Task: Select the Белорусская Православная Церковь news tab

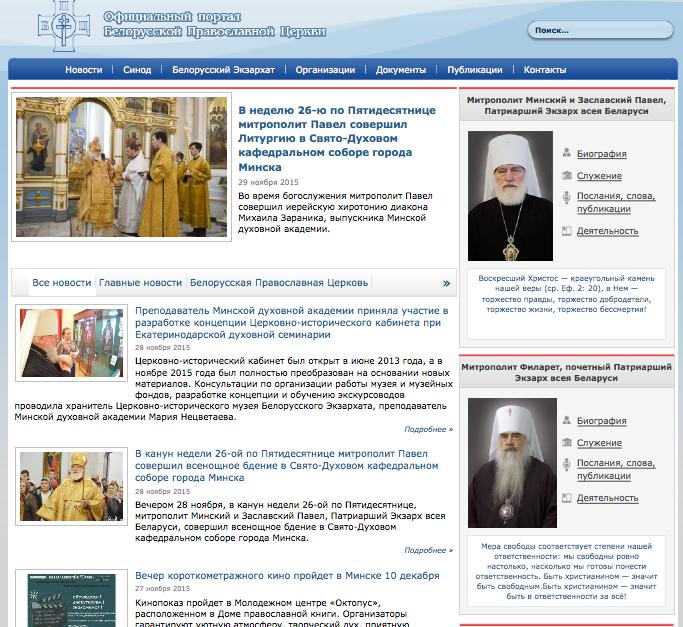Action: [279, 283]
